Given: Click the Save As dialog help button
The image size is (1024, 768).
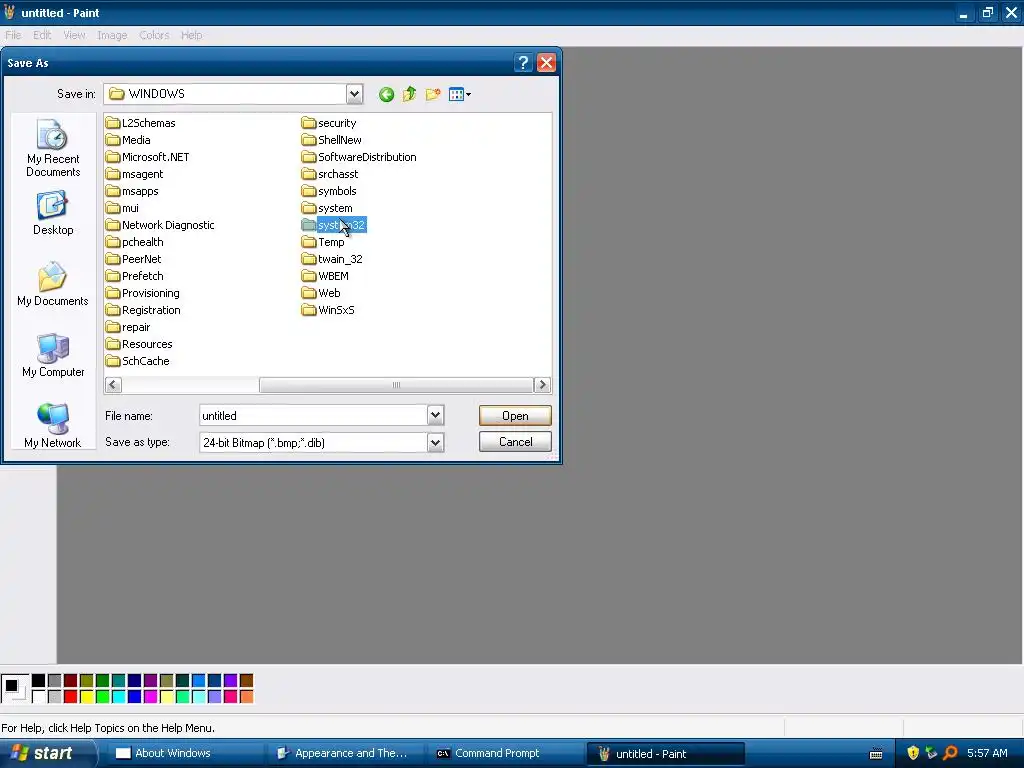Looking at the screenshot, I should tap(522, 63).
